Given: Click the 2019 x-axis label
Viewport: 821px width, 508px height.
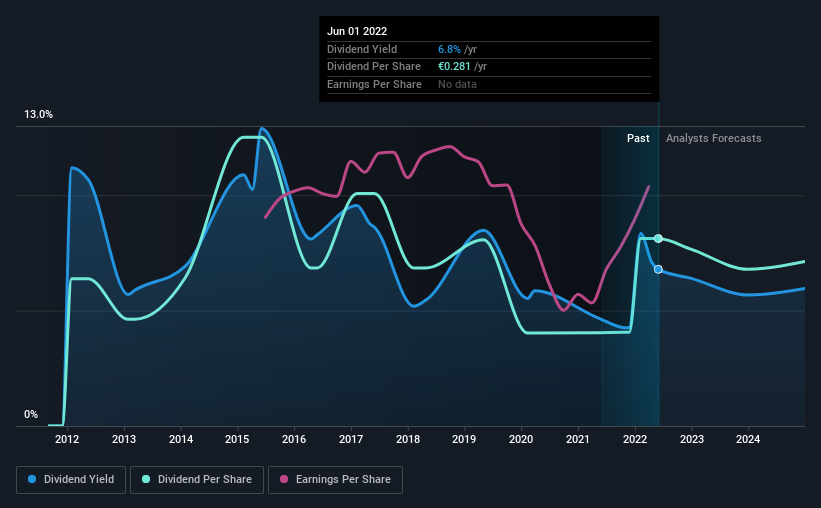Looking at the screenshot, I should pyautogui.click(x=464, y=439).
